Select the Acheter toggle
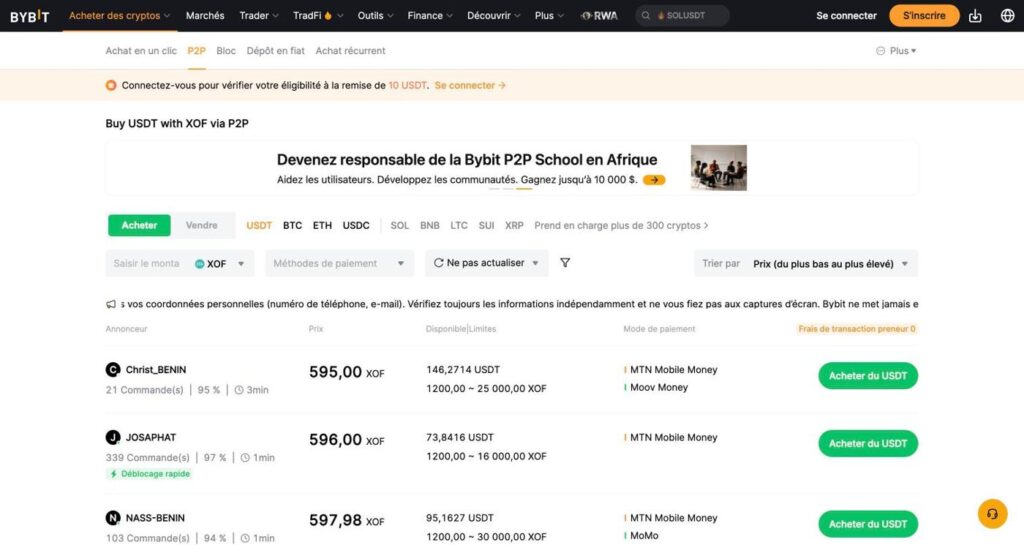 click(139, 225)
